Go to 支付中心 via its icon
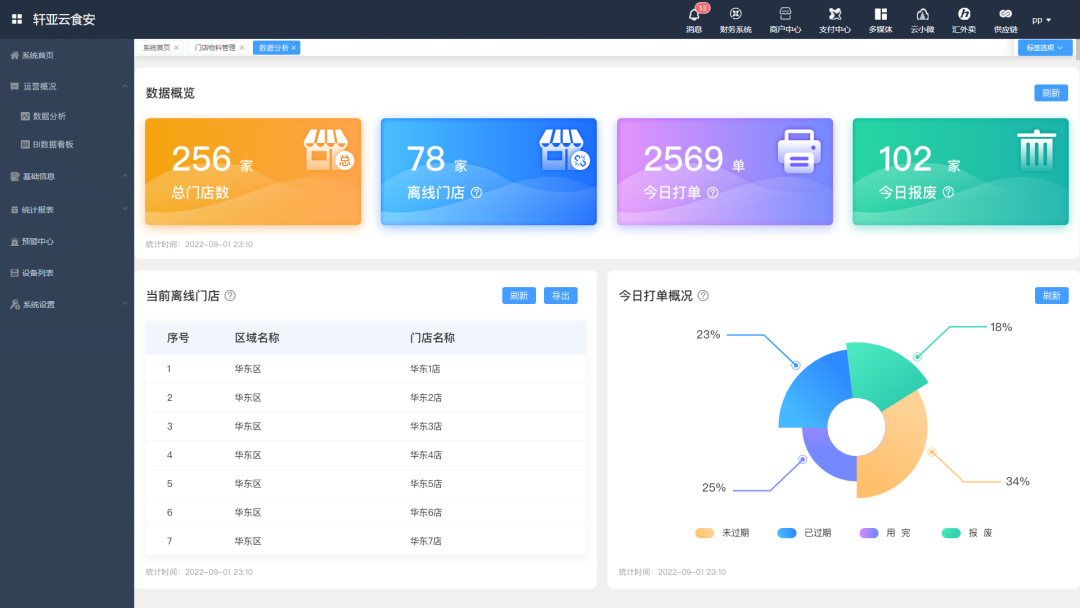This screenshot has height=608, width=1080. point(835,15)
